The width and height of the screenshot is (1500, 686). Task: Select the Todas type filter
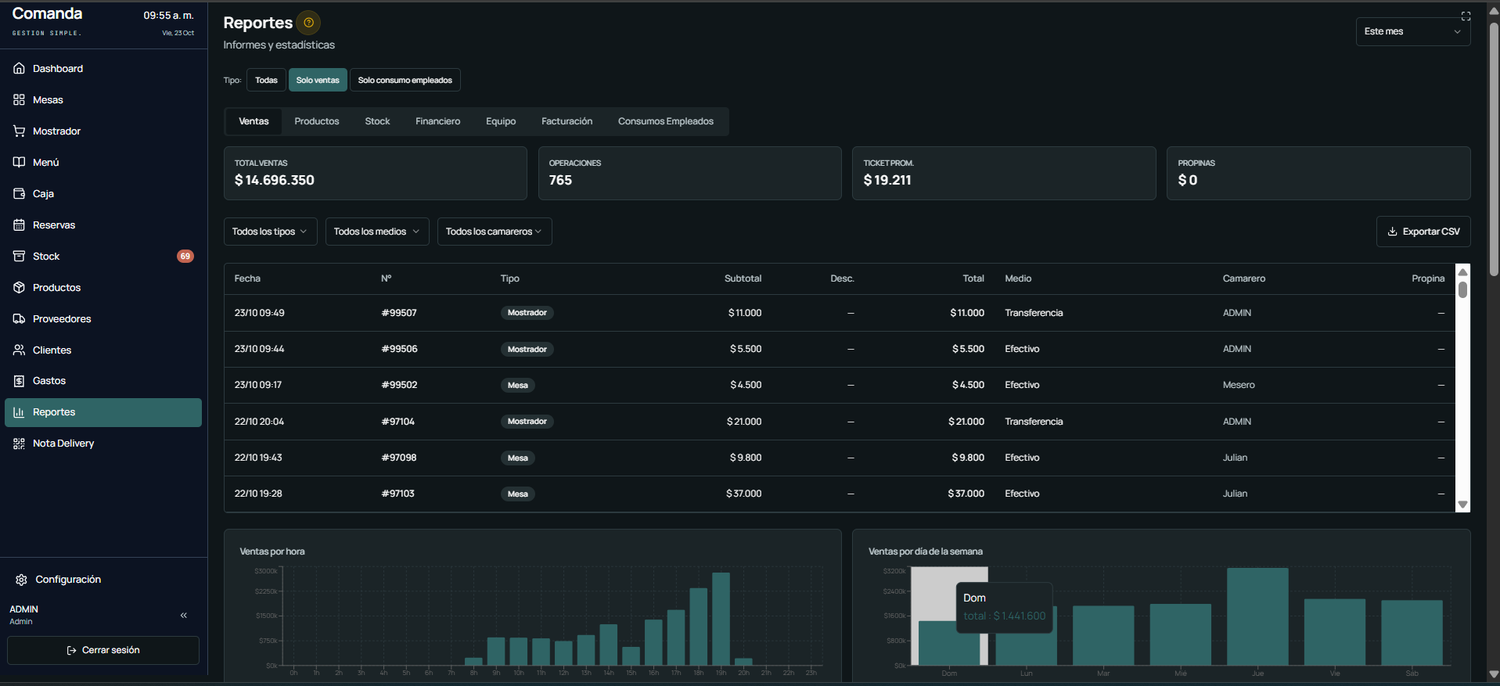266,80
